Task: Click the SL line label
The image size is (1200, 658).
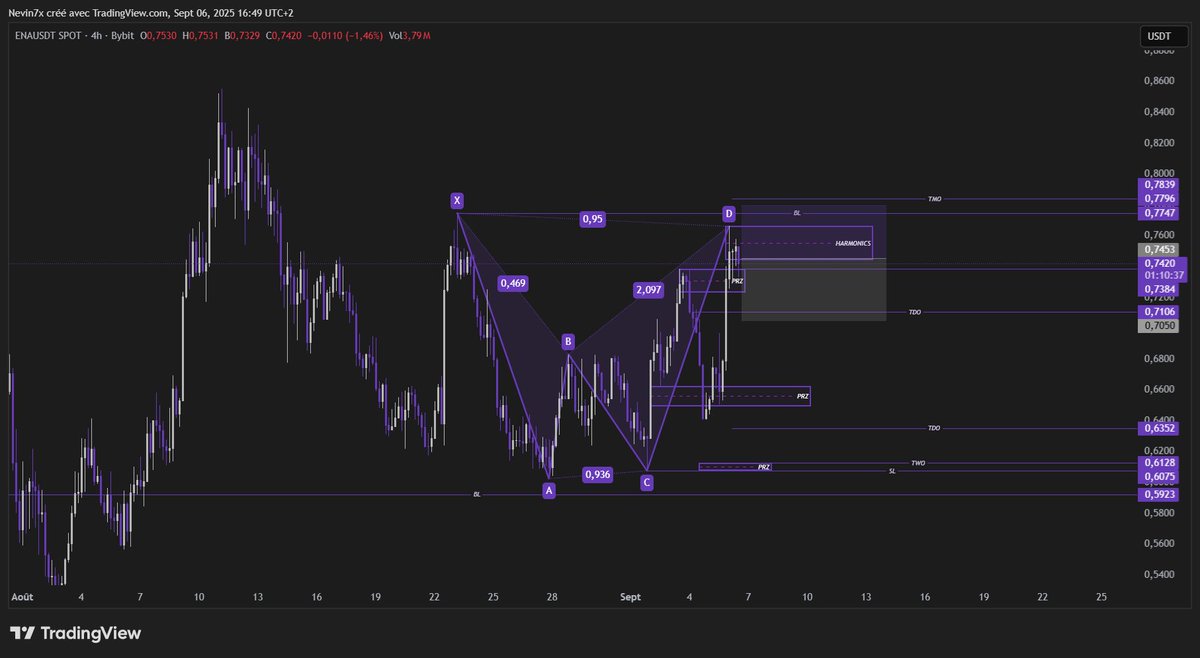Action: (x=892, y=470)
